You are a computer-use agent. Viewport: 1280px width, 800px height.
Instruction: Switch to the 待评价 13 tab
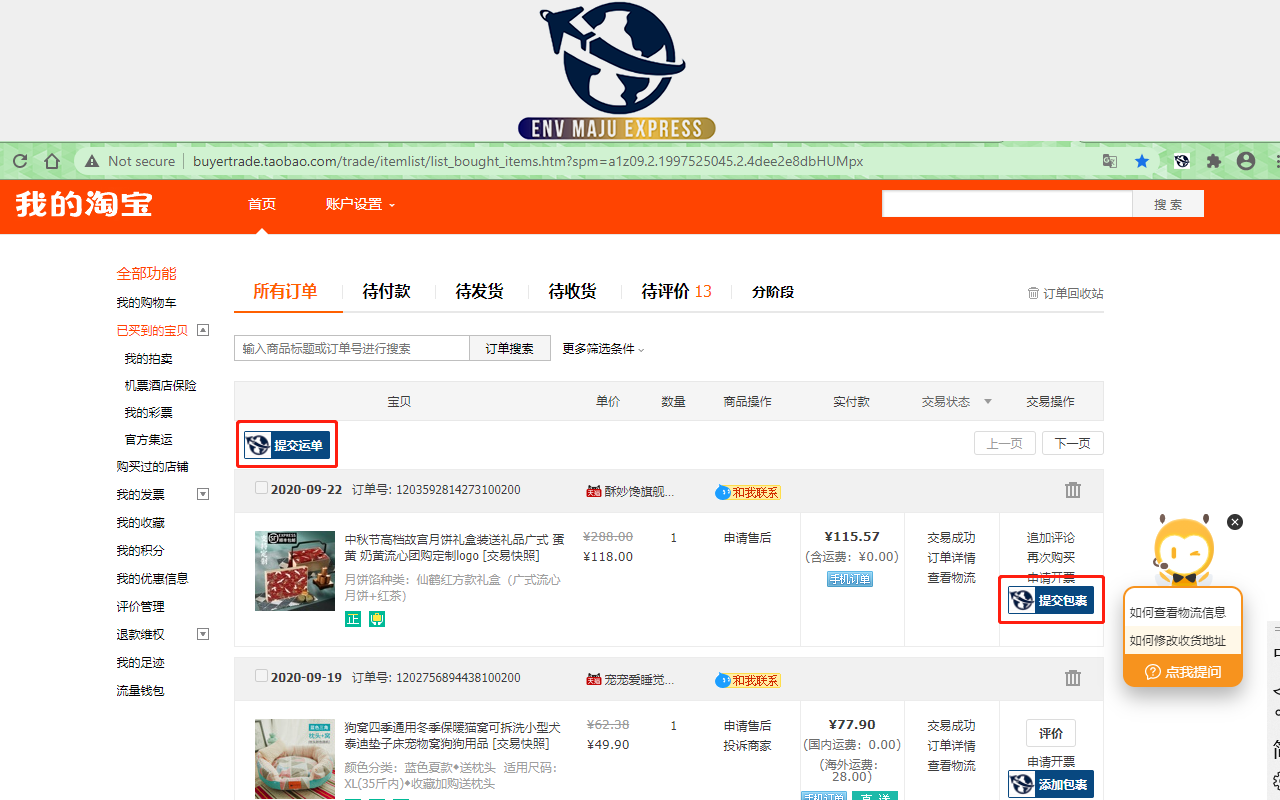point(677,292)
